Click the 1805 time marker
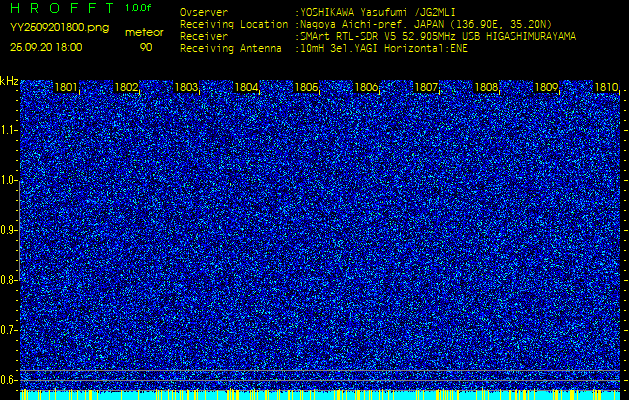 coord(306,88)
